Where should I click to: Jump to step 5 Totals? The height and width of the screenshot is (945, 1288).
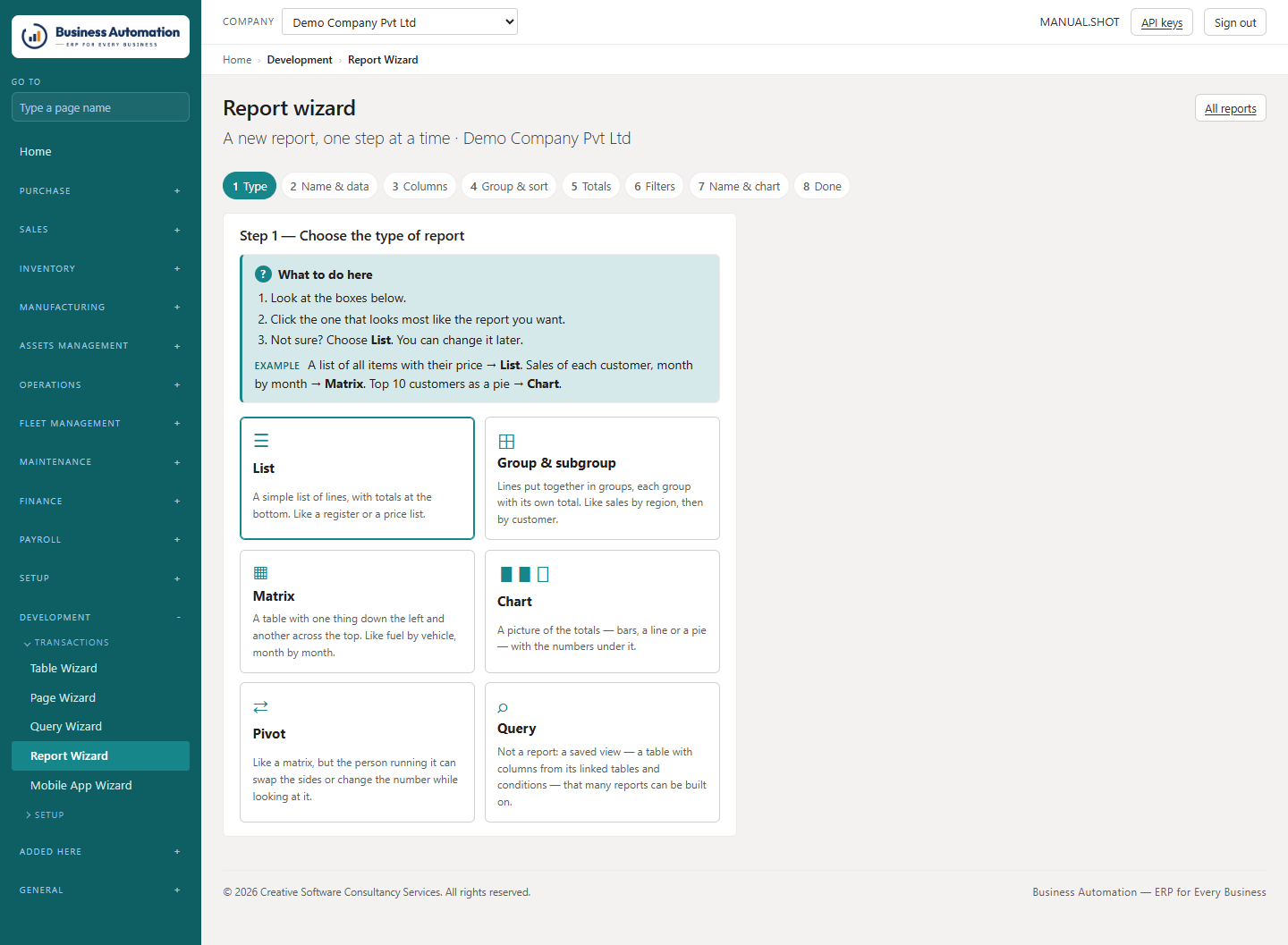tap(591, 186)
